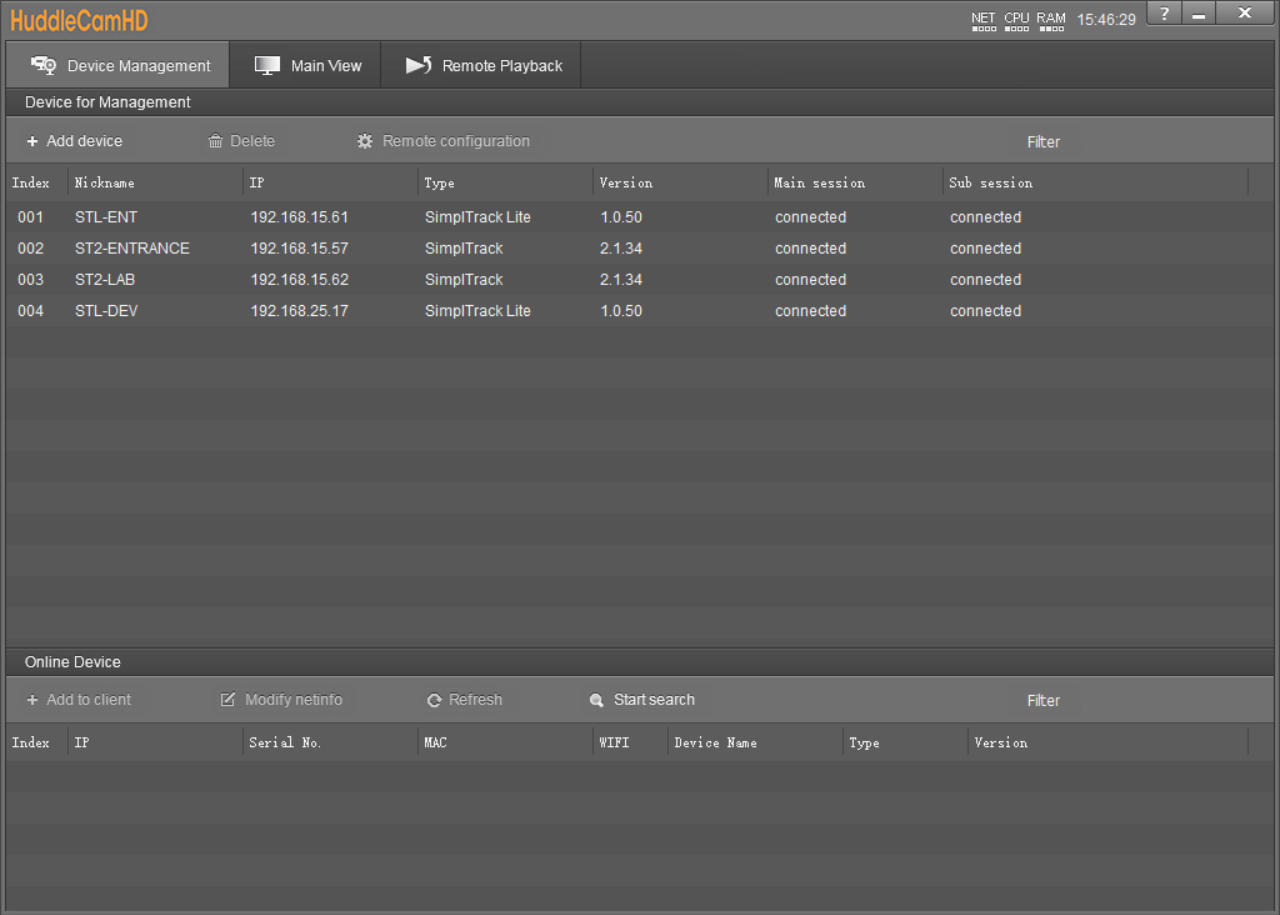
Task: Select the STL-ENT device row
Action: click(x=640, y=217)
